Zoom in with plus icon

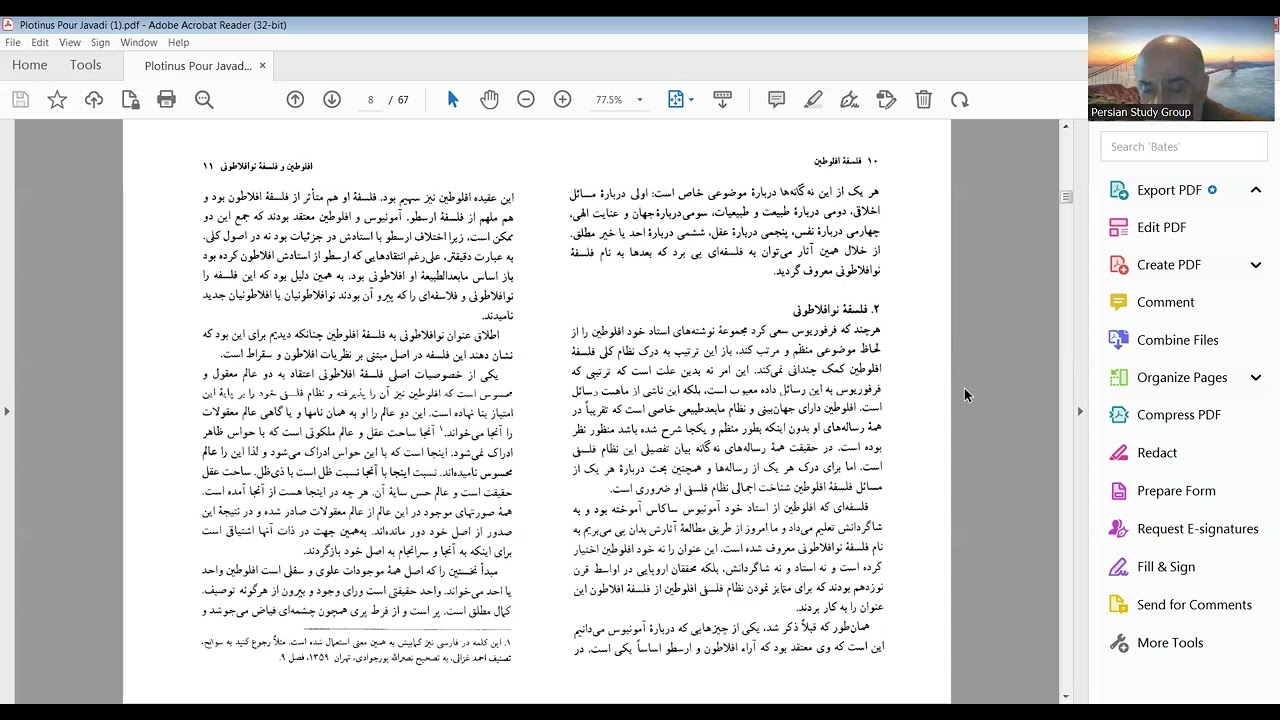click(x=563, y=100)
